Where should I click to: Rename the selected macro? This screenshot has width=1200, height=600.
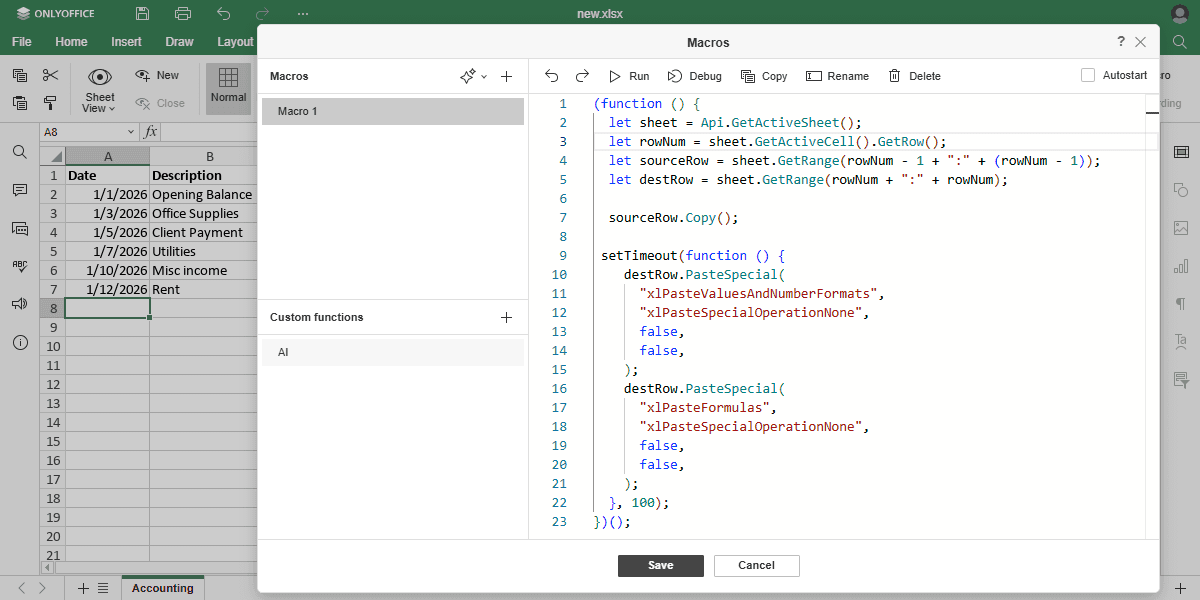tap(837, 76)
